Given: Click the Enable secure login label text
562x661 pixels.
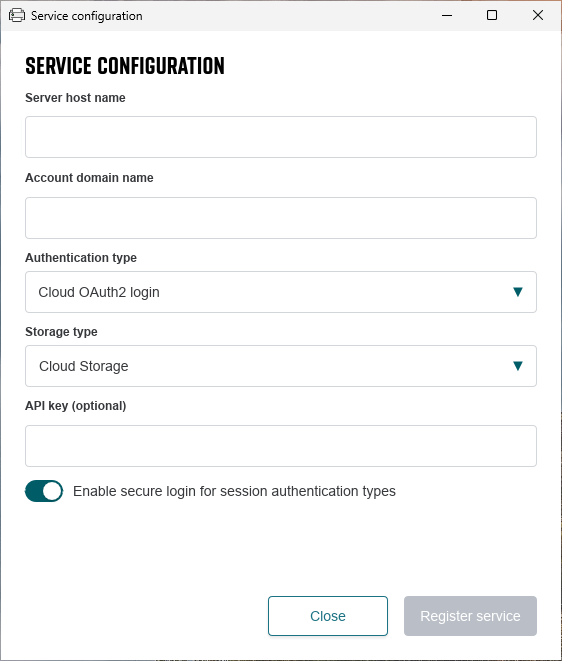Looking at the screenshot, I should click(x=234, y=492).
